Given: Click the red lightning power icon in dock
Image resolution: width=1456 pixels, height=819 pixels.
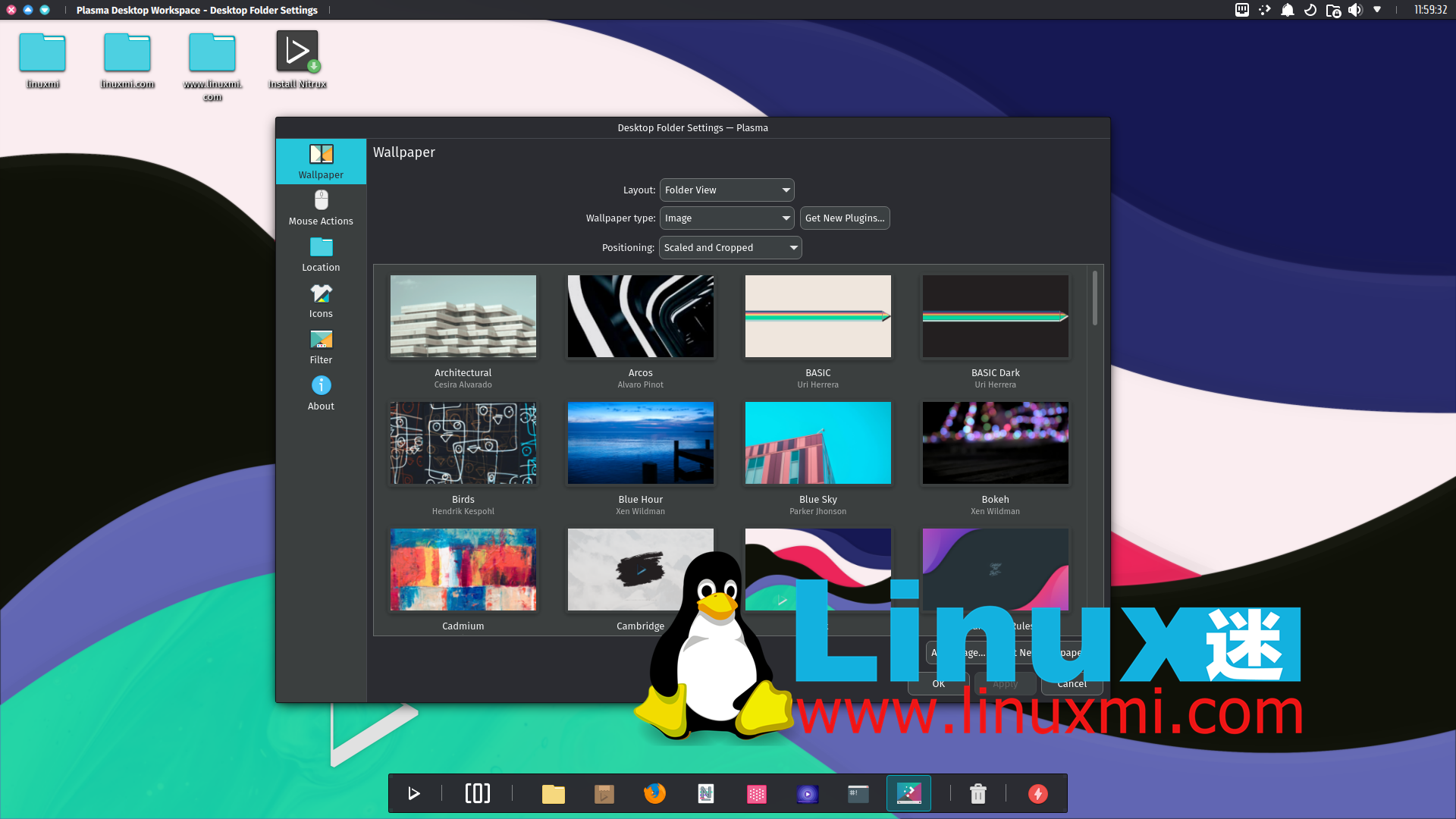Looking at the screenshot, I should click(x=1037, y=793).
